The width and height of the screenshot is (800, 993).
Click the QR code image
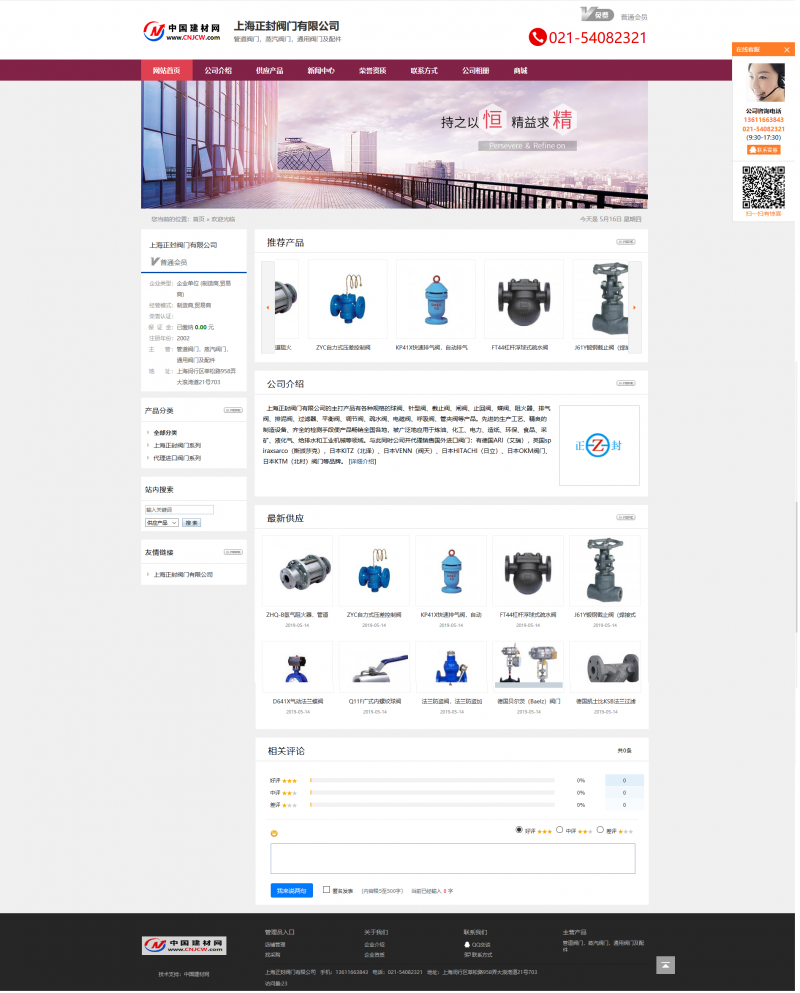(764, 187)
